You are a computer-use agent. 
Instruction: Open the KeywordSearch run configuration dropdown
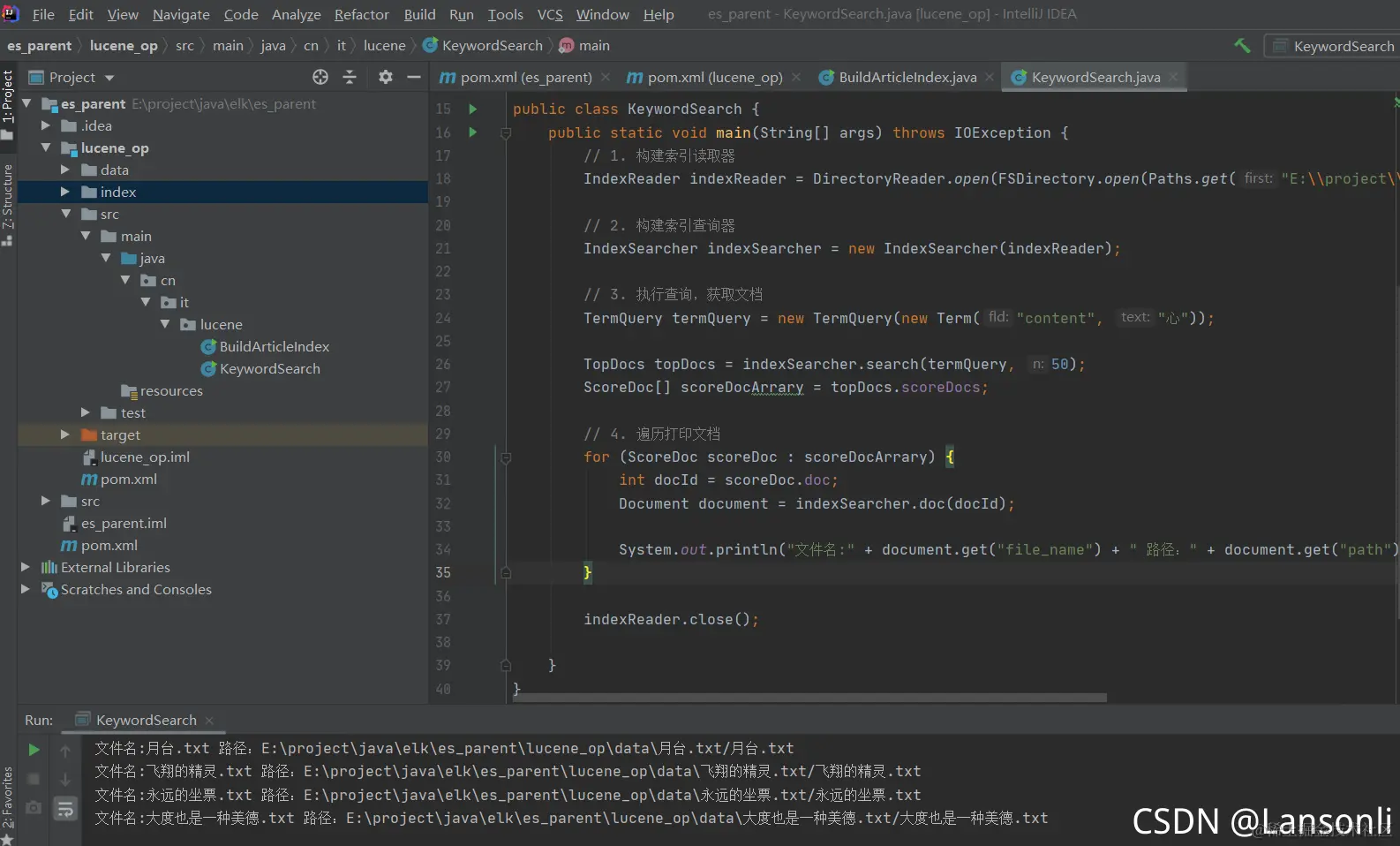click(1333, 46)
